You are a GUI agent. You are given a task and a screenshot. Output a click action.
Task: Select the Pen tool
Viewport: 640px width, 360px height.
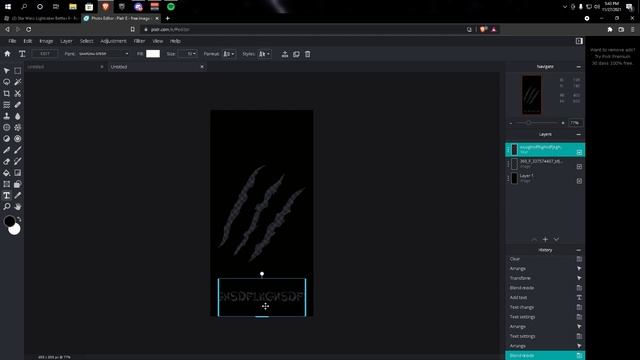(7, 150)
